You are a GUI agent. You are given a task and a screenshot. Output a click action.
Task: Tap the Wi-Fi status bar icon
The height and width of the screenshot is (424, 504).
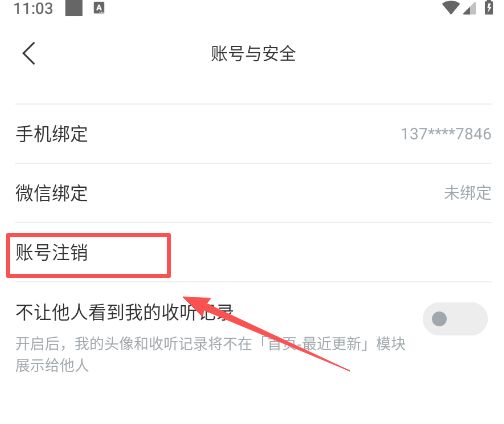pyautogui.click(x=451, y=7)
